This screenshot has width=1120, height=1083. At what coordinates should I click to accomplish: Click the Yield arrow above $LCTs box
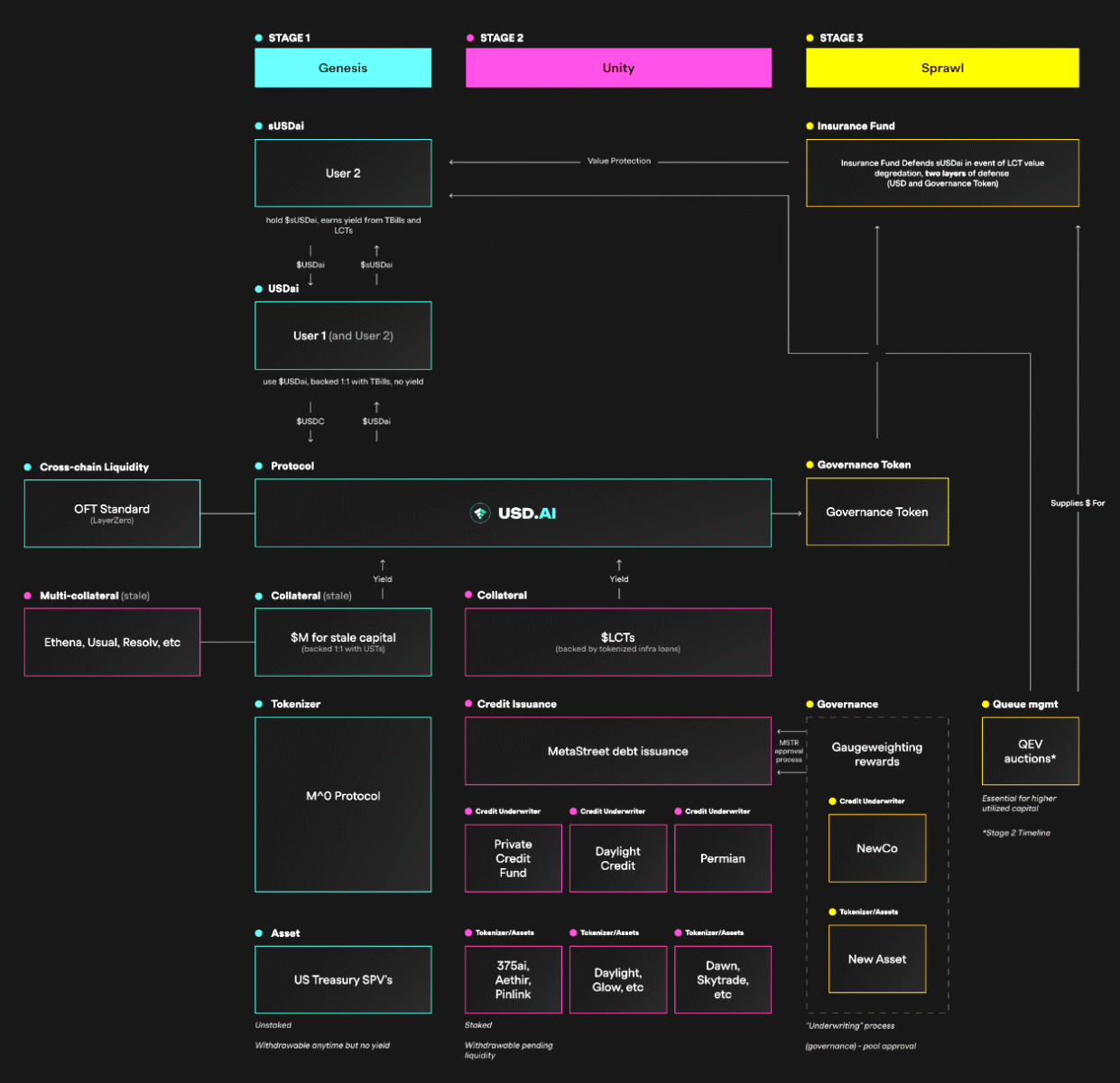click(619, 565)
